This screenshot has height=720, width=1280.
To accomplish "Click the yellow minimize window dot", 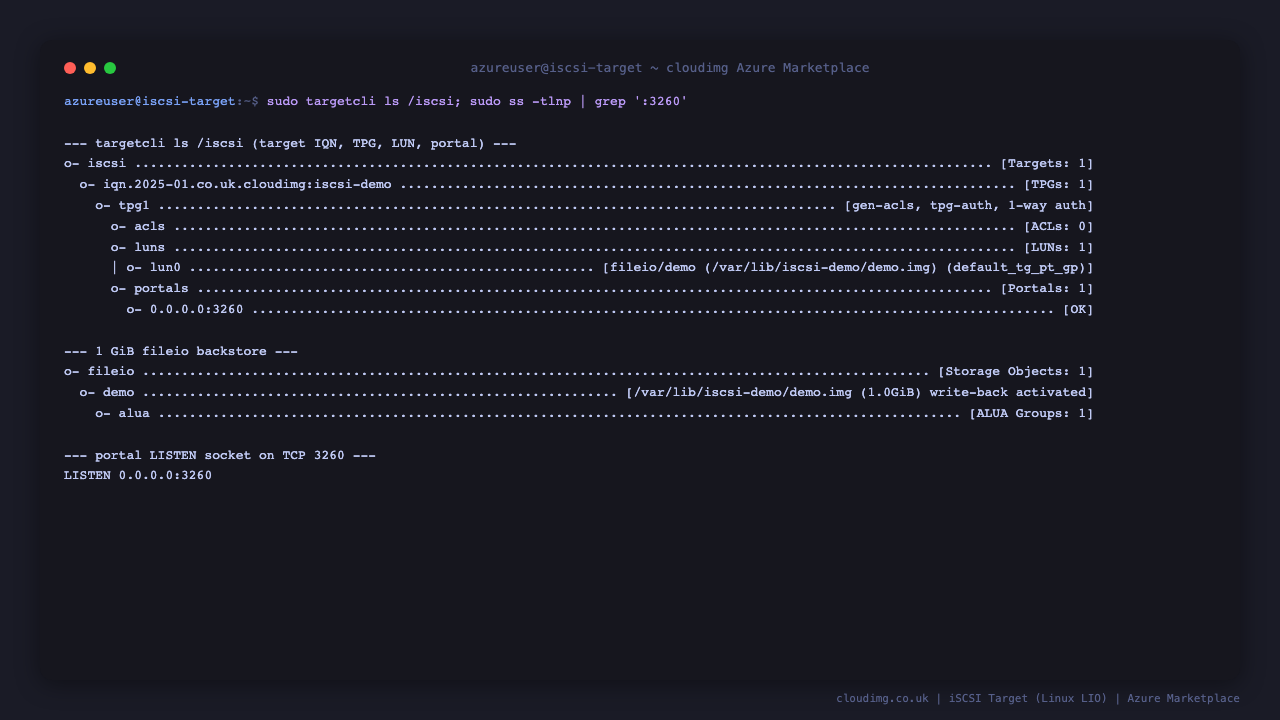I will pyautogui.click(x=90, y=68).
